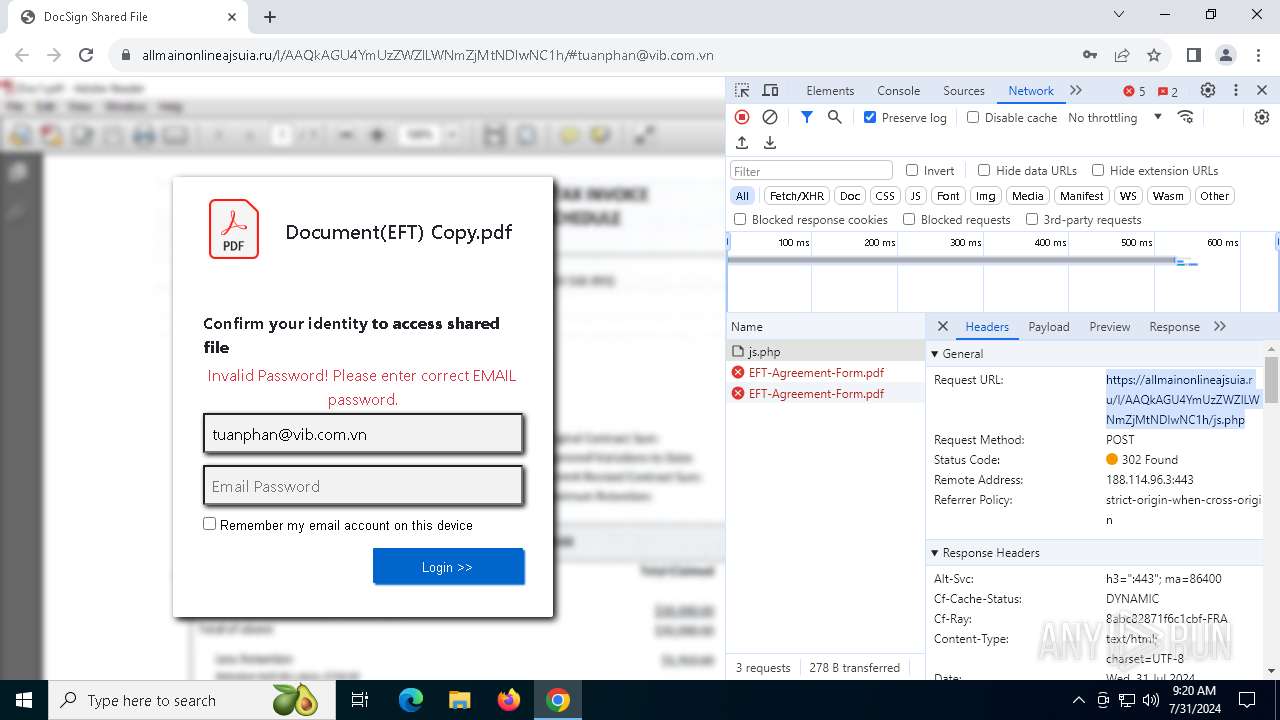Open network conditions wifi icon
1280x720 pixels.
[1186, 117]
